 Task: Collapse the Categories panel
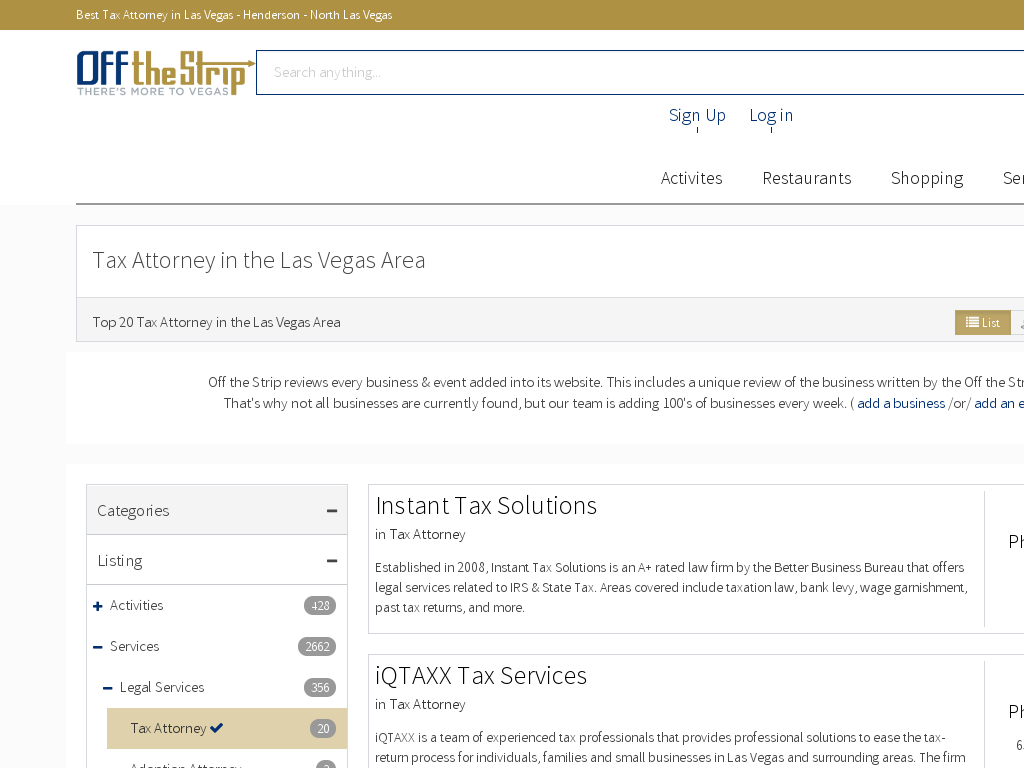coord(331,511)
